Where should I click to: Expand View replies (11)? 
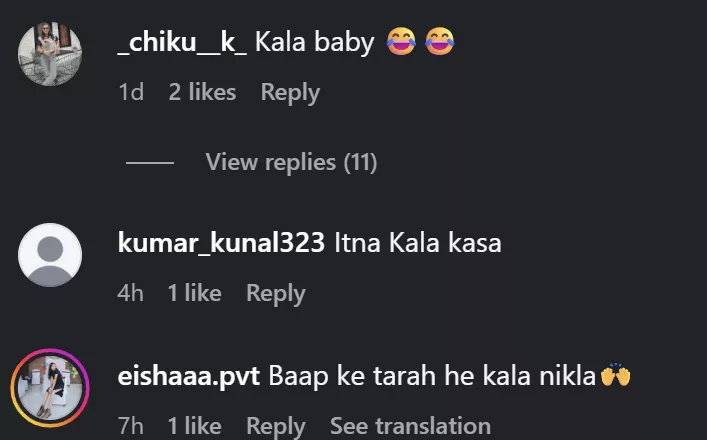pyautogui.click(x=291, y=162)
